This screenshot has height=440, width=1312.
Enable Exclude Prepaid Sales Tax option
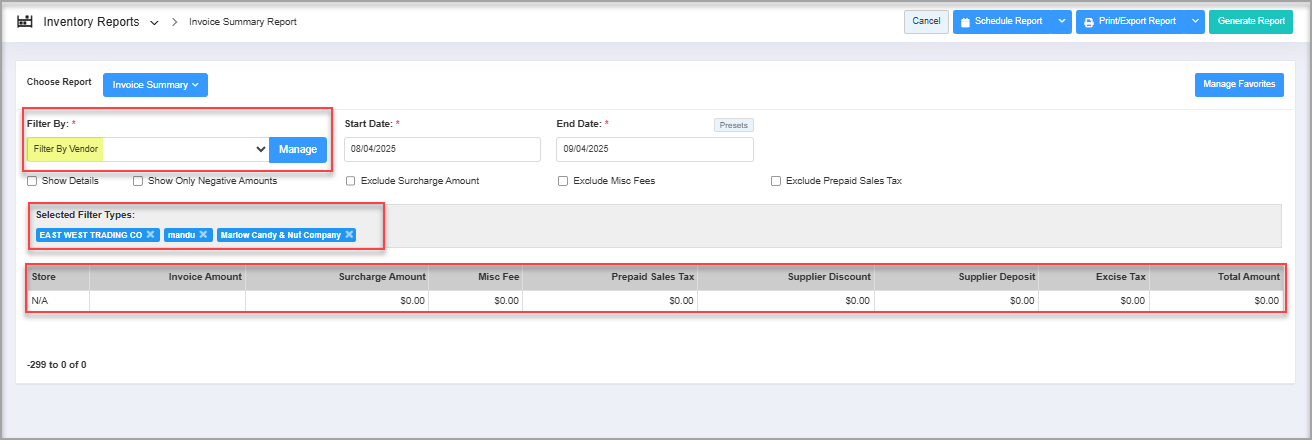coord(776,181)
